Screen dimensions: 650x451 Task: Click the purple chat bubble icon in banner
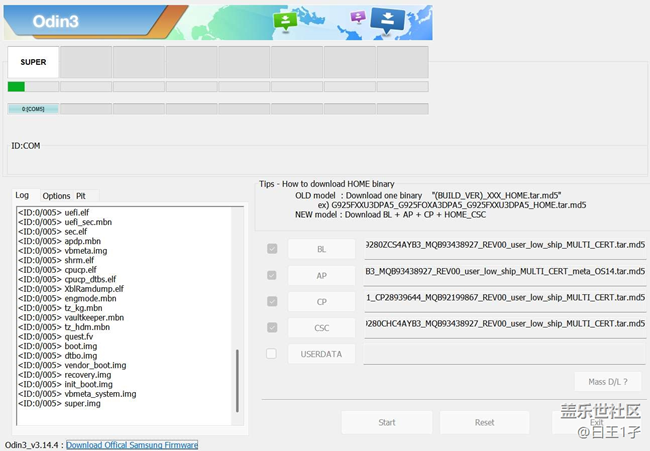[358, 17]
